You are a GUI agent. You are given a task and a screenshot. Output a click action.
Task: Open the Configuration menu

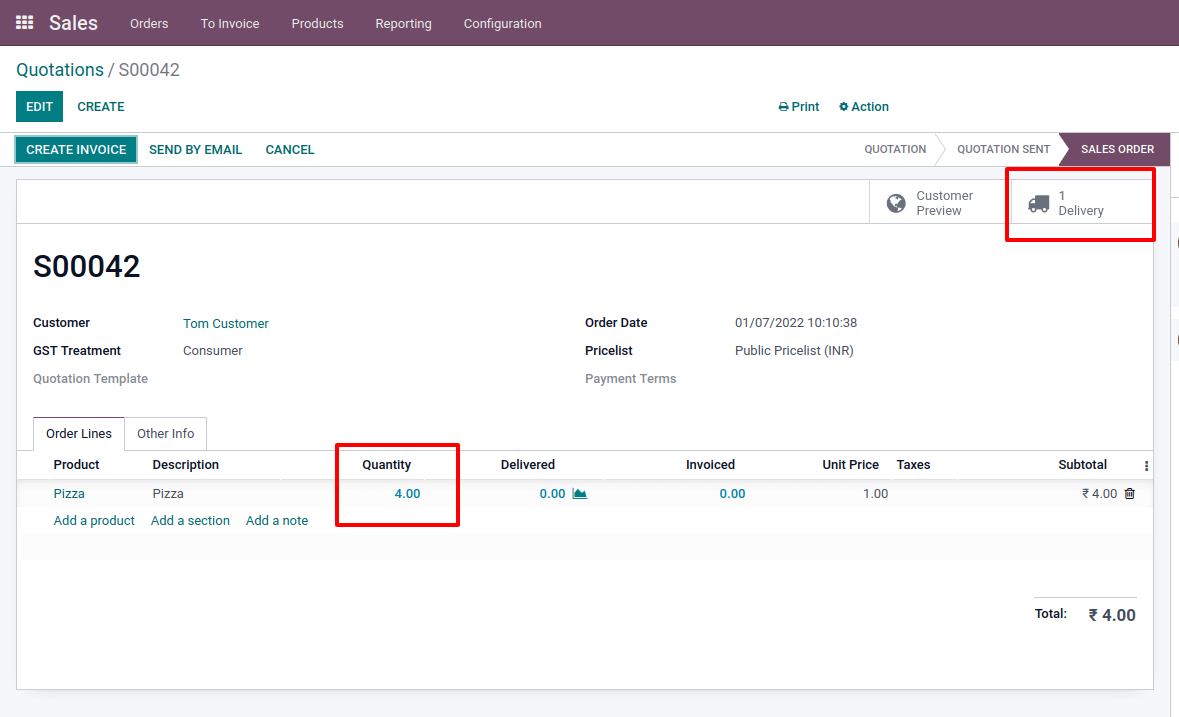502,23
